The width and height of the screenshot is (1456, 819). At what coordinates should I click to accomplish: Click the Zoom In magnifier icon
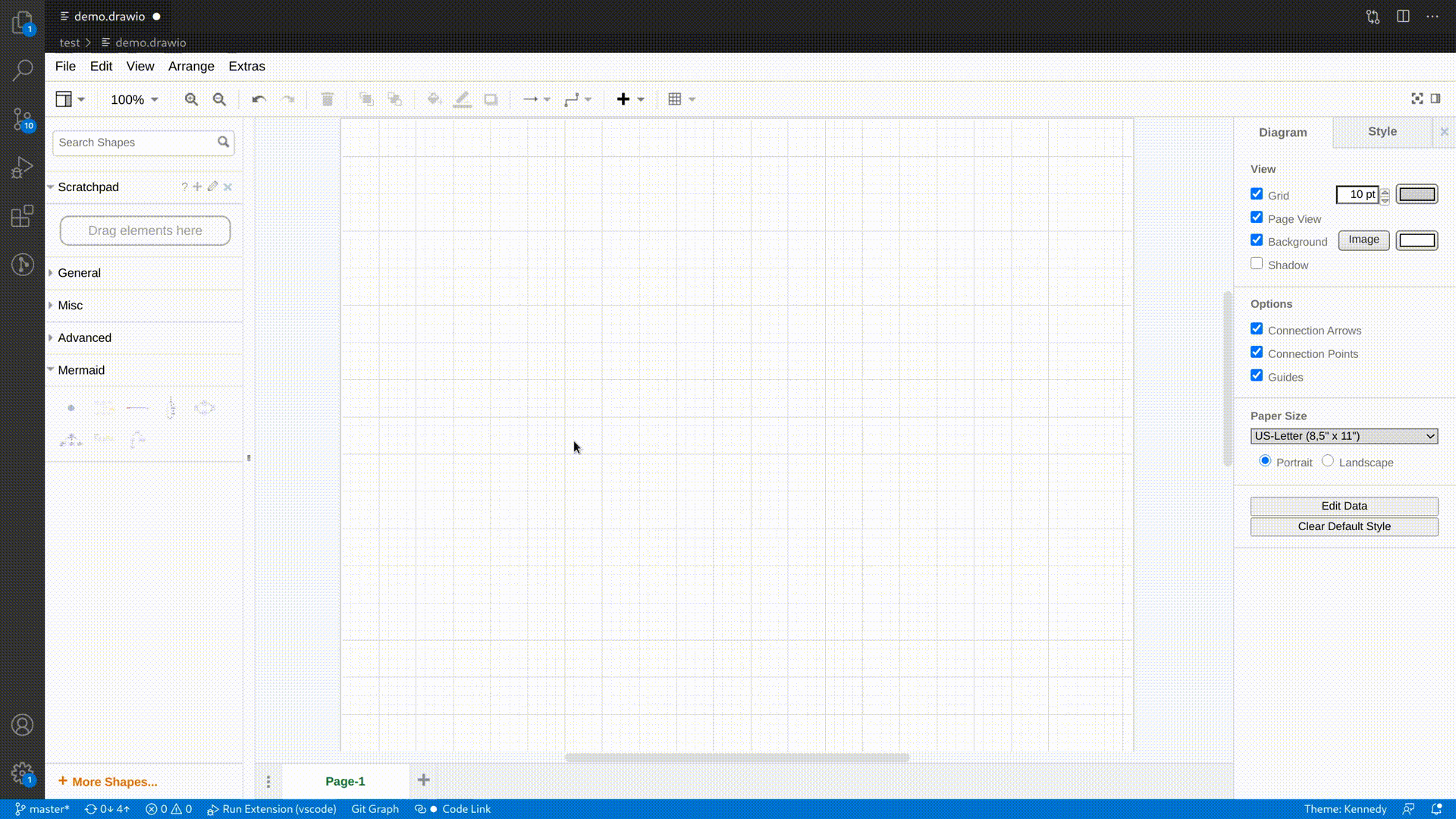(x=191, y=99)
